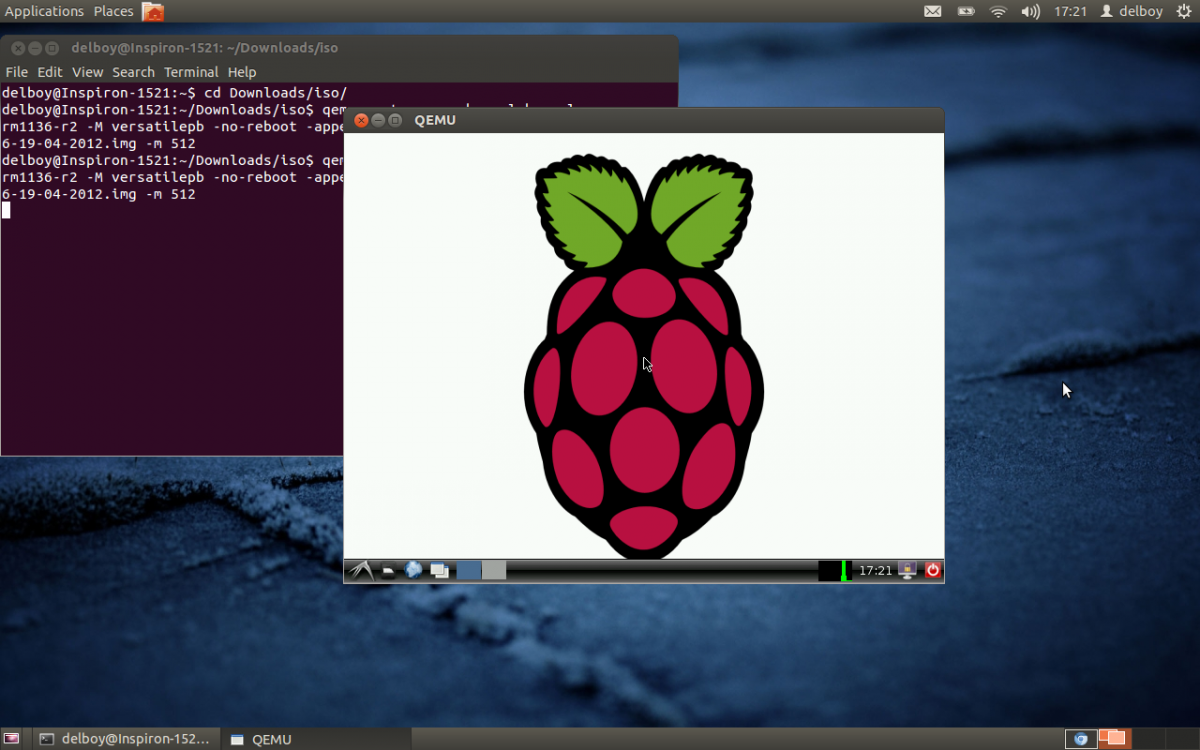Image resolution: width=1200 pixels, height=750 pixels.
Task: Open the screen lock icon in LXDE panel
Action: [908, 570]
